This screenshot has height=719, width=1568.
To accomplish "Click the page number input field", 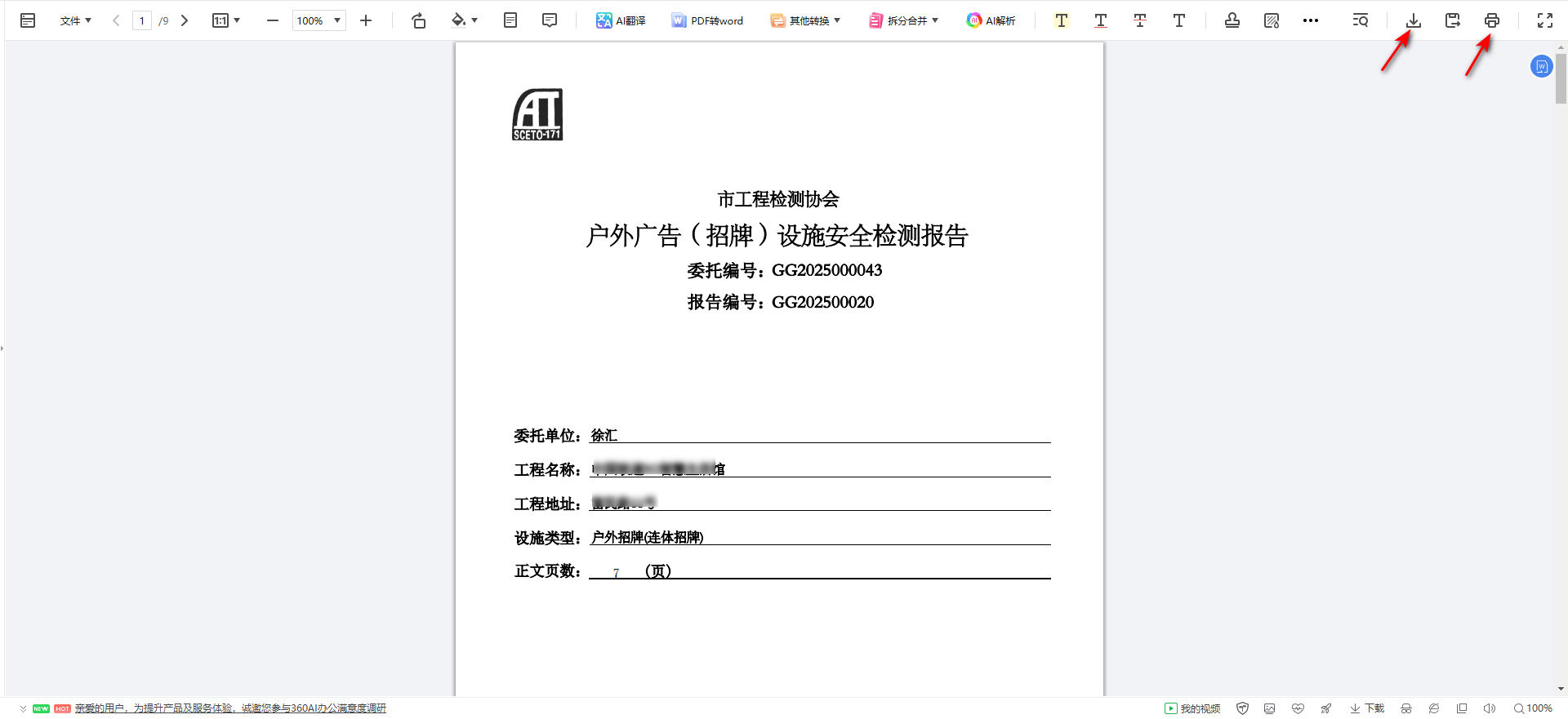I will 142,20.
